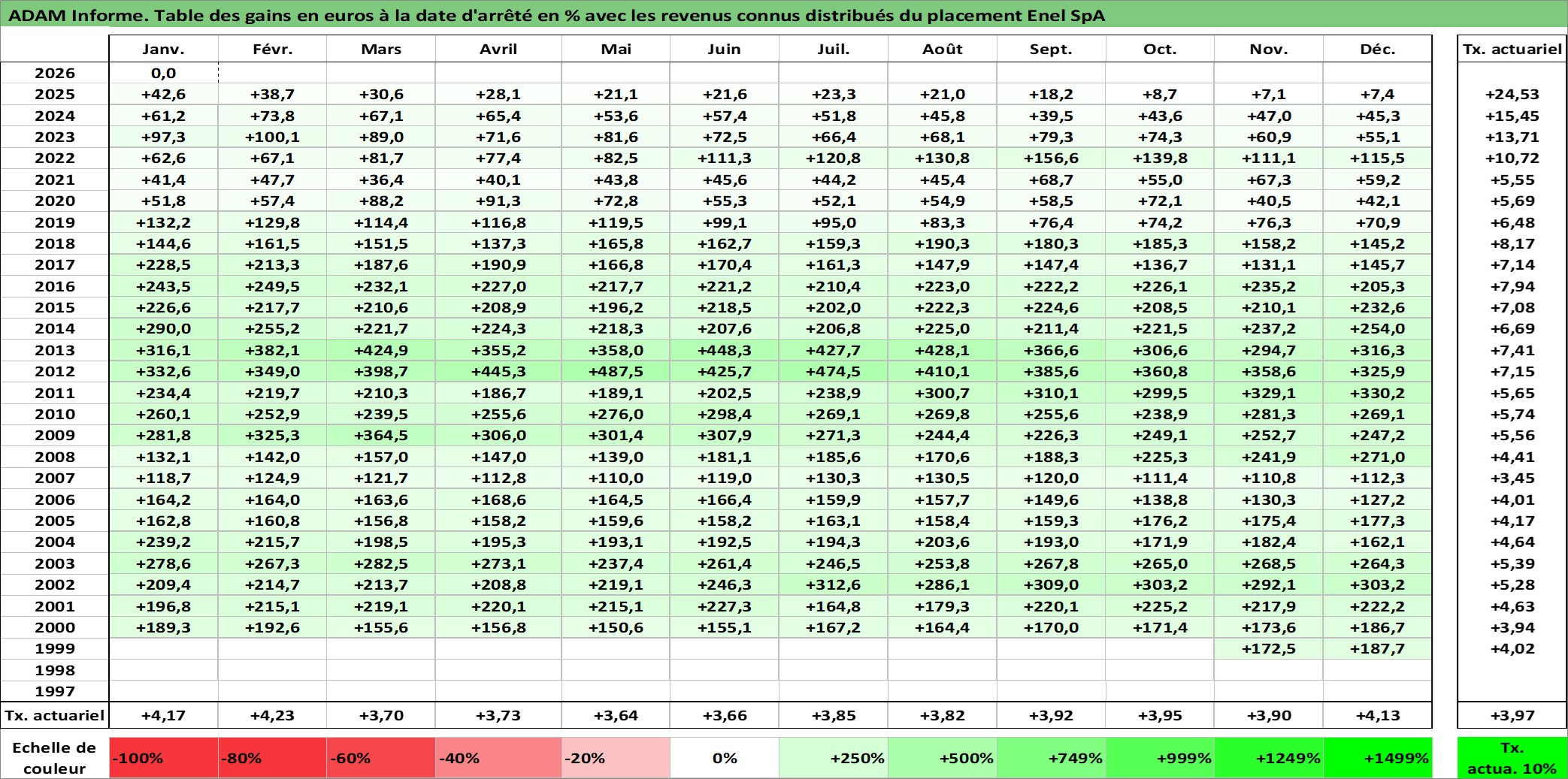Select the 2025 year row label
Image resolution: width=1568 pixels, height=779 pixels.
click(x=55, y=94)
